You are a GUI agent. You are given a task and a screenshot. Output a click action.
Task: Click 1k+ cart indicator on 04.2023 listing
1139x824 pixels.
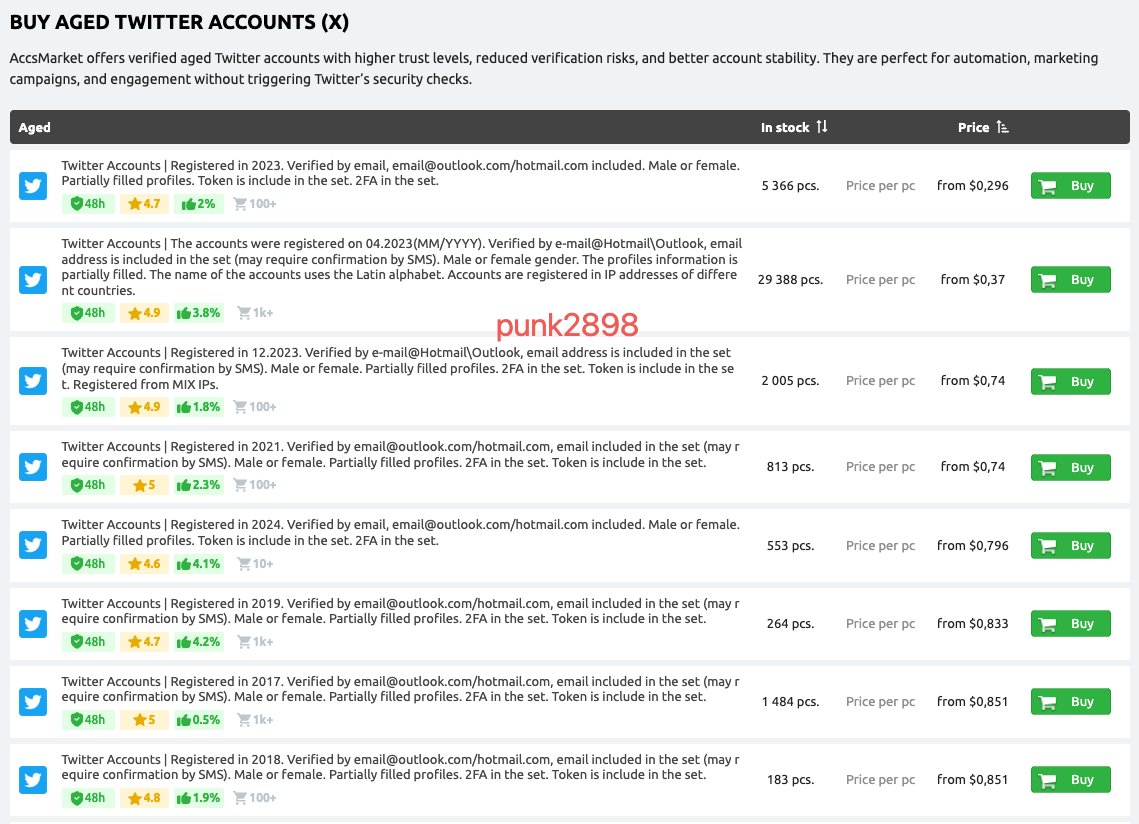(255, 313)
